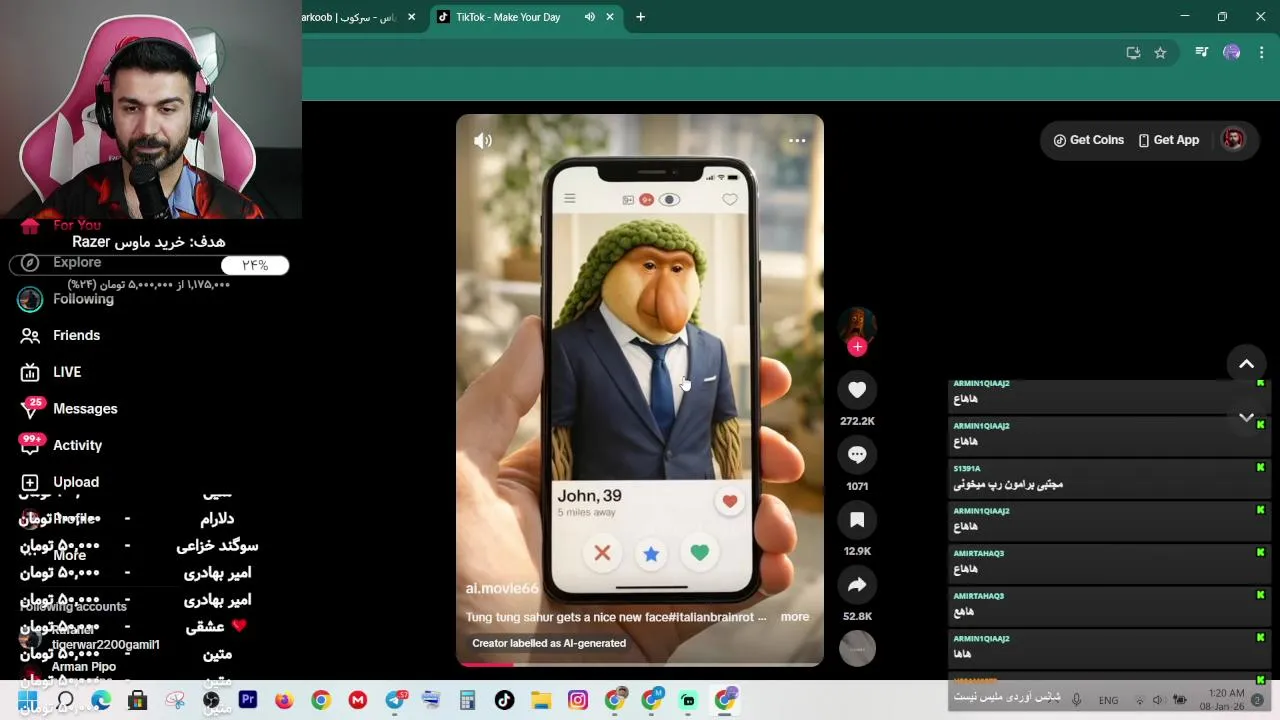Open the TikTok profile avatar menu

(1233, 140)
